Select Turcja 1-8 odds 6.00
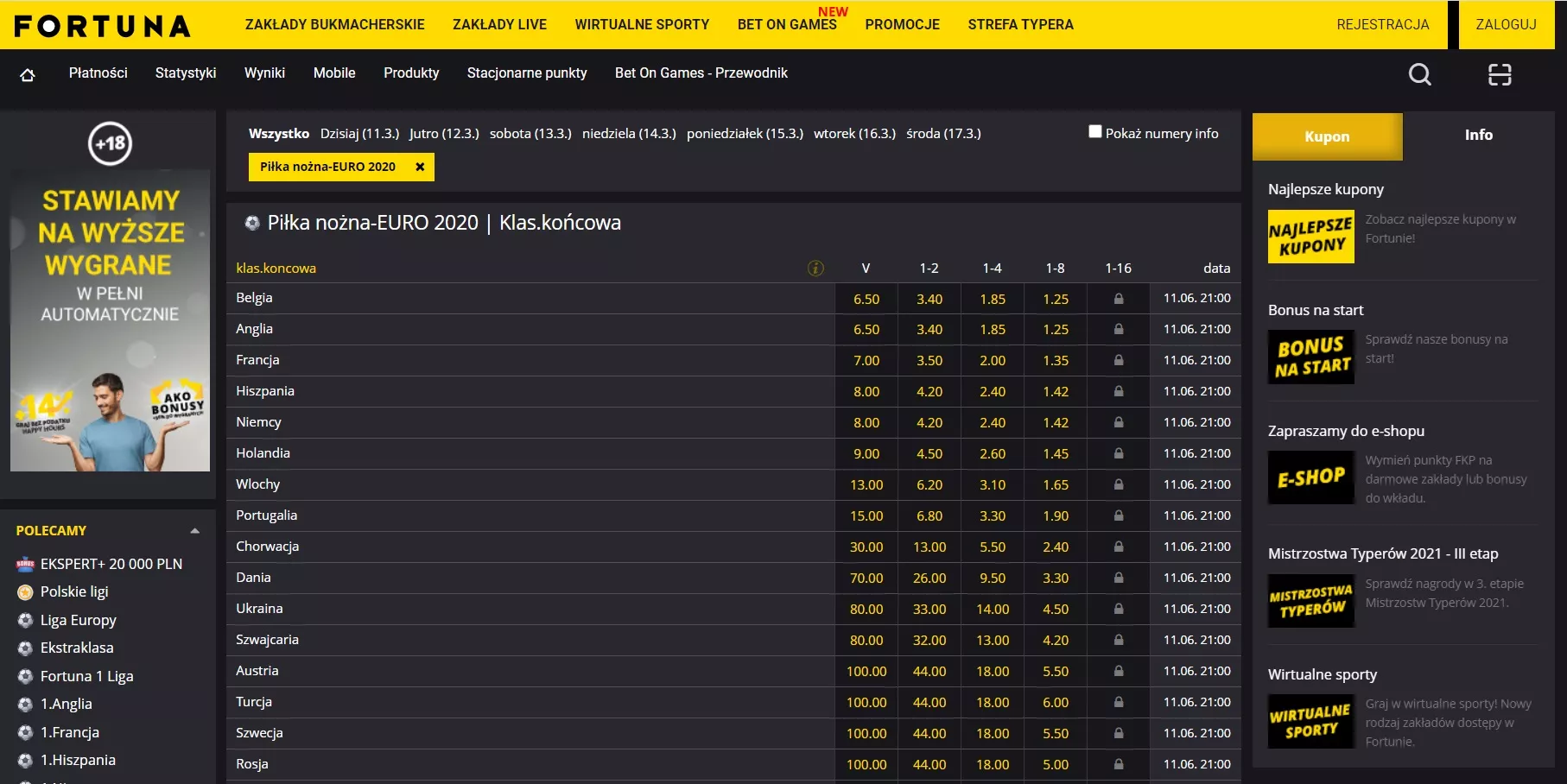The image size is (1567, 784). pos(1056,703)
